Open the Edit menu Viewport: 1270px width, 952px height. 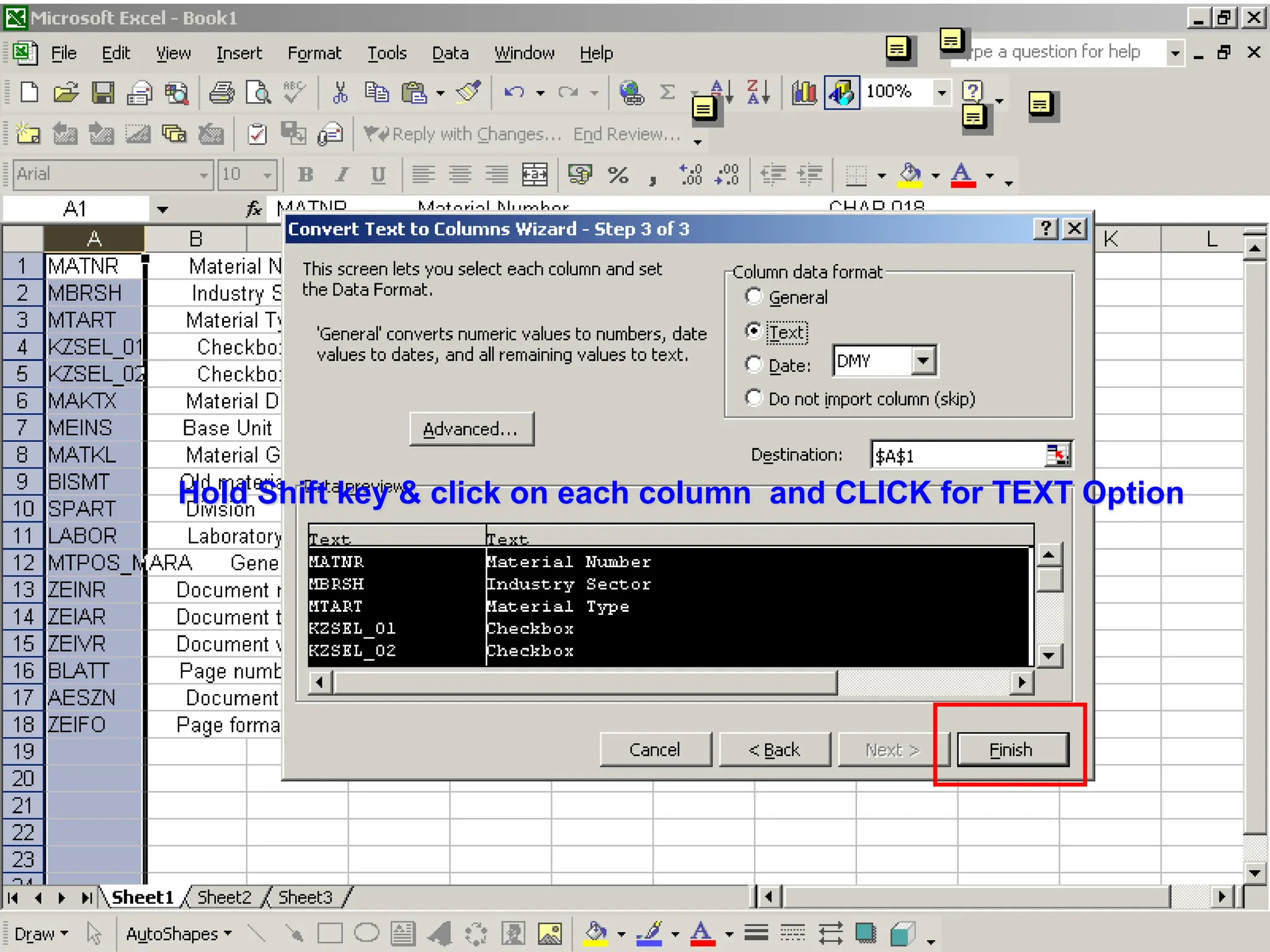[116, 53]
